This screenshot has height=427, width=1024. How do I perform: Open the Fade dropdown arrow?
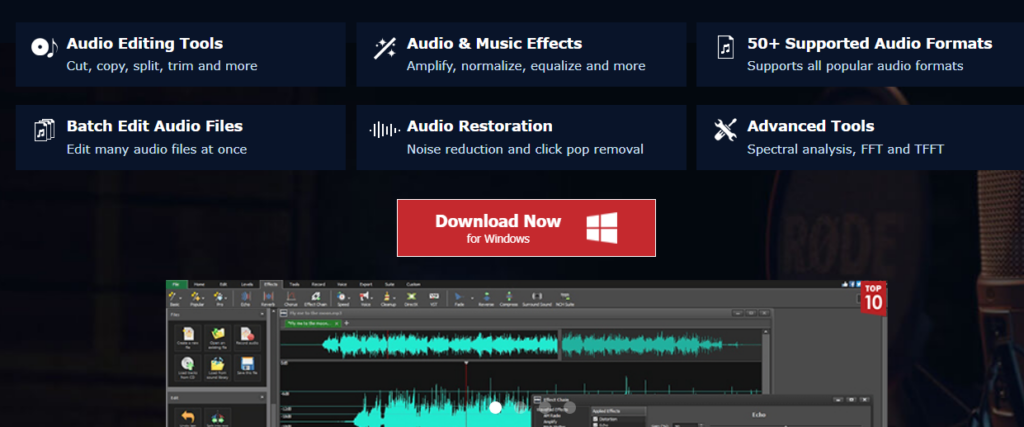pos(472,298)
